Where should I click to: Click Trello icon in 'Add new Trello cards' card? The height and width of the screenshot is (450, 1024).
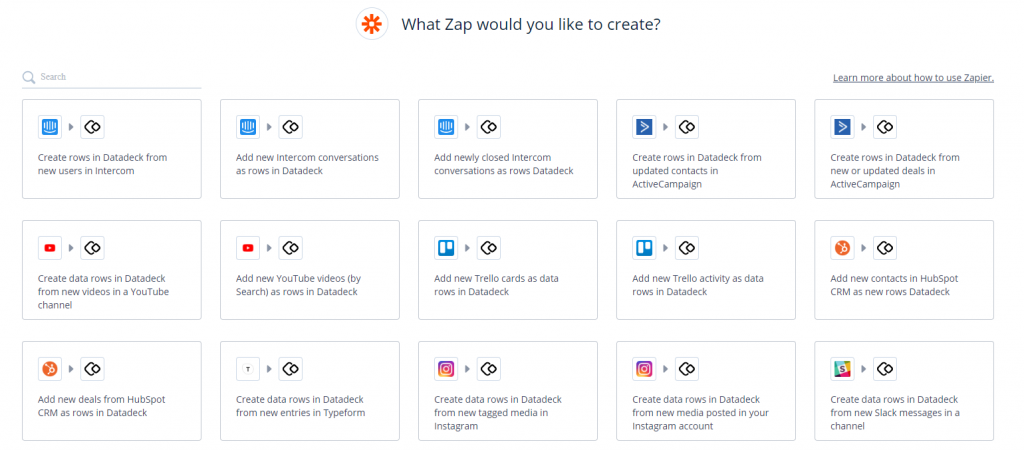click(x=447, y=248)
